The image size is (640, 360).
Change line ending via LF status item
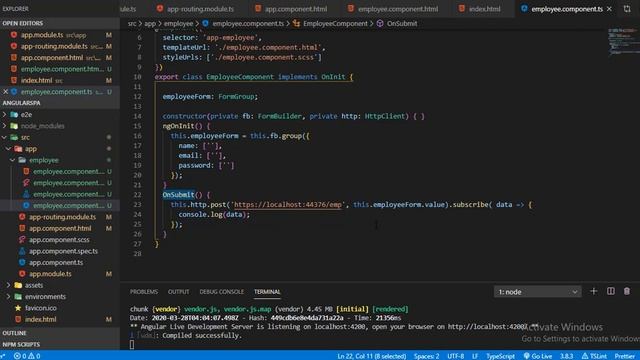[475, 356]
